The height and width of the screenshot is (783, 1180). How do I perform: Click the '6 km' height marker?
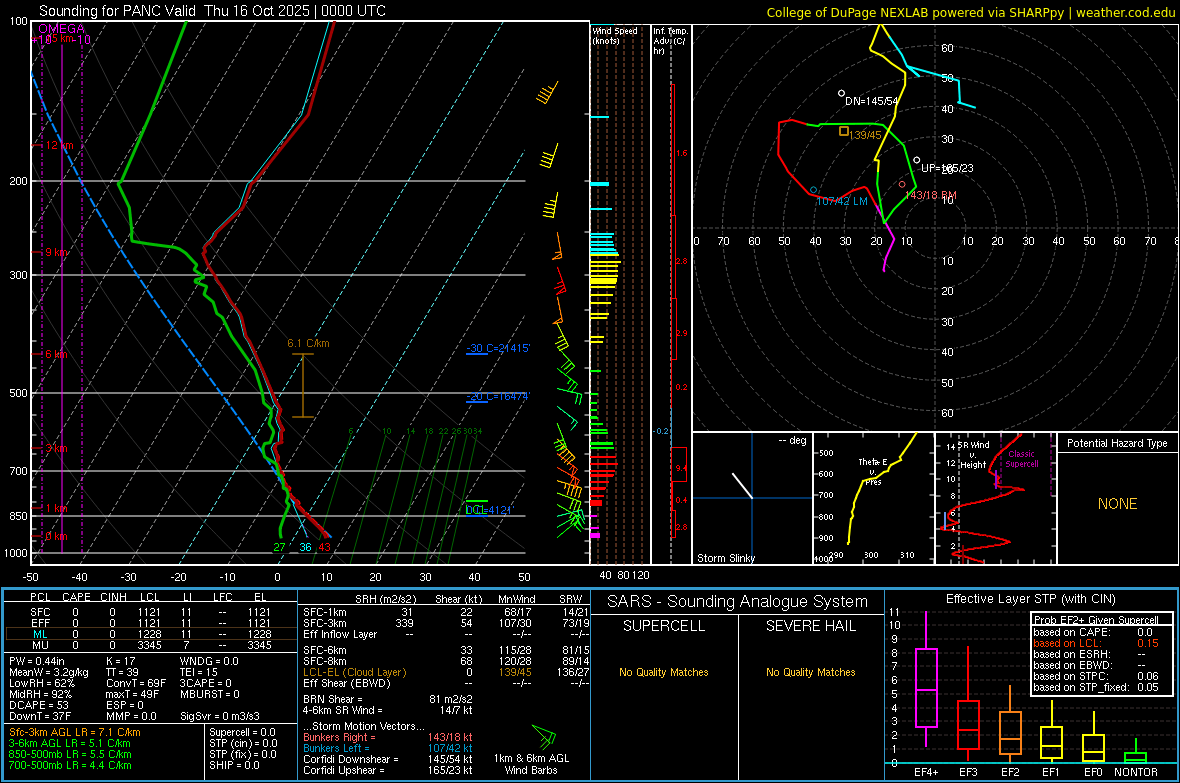coord(56,354)
